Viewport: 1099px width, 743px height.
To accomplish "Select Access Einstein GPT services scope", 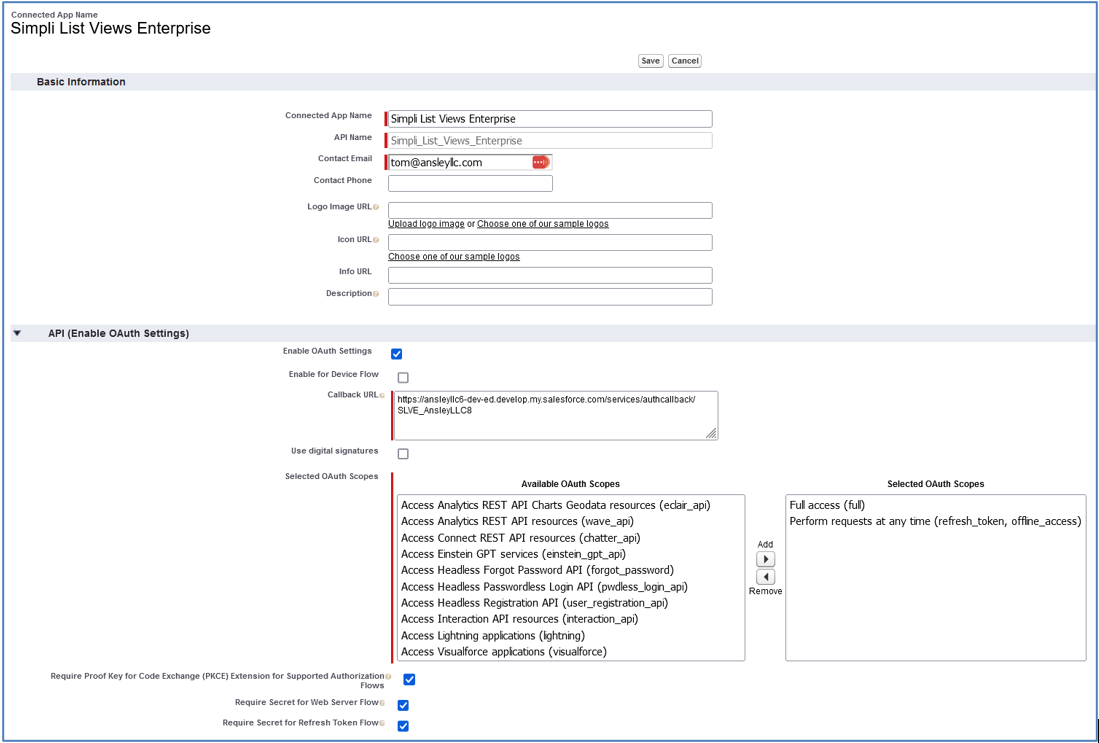I will point(514,554).
